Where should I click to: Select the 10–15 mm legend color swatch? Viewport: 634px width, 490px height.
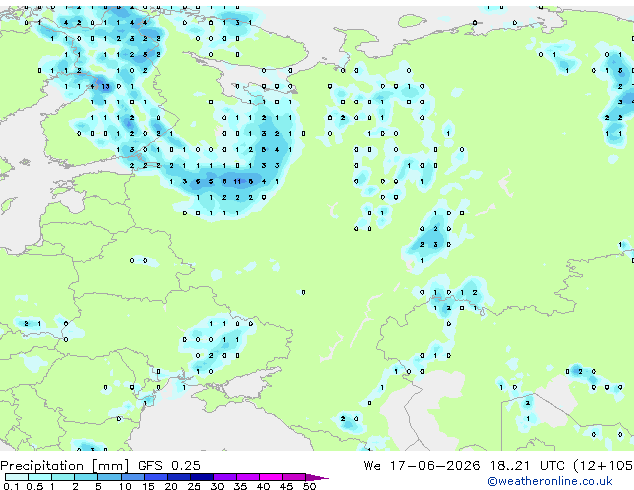[x=132, y=477]
